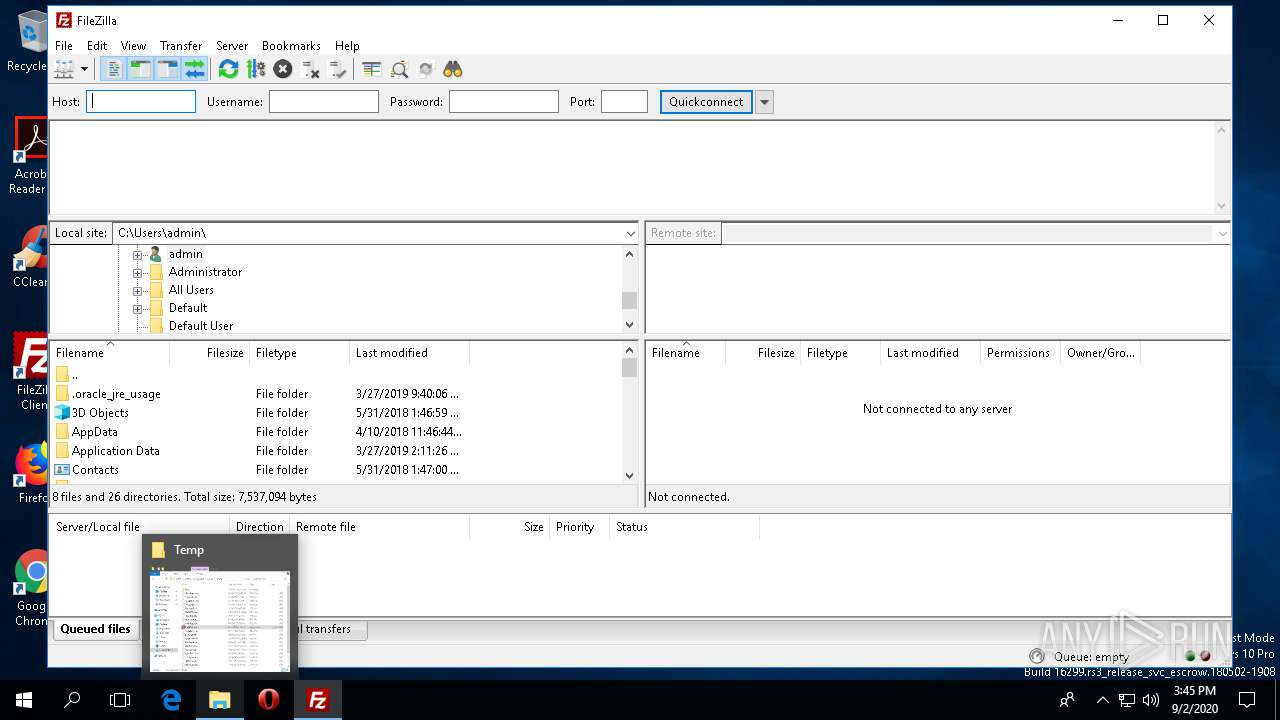Focus the Host input field
1280x720 pixels.
[x=141, y=101]
